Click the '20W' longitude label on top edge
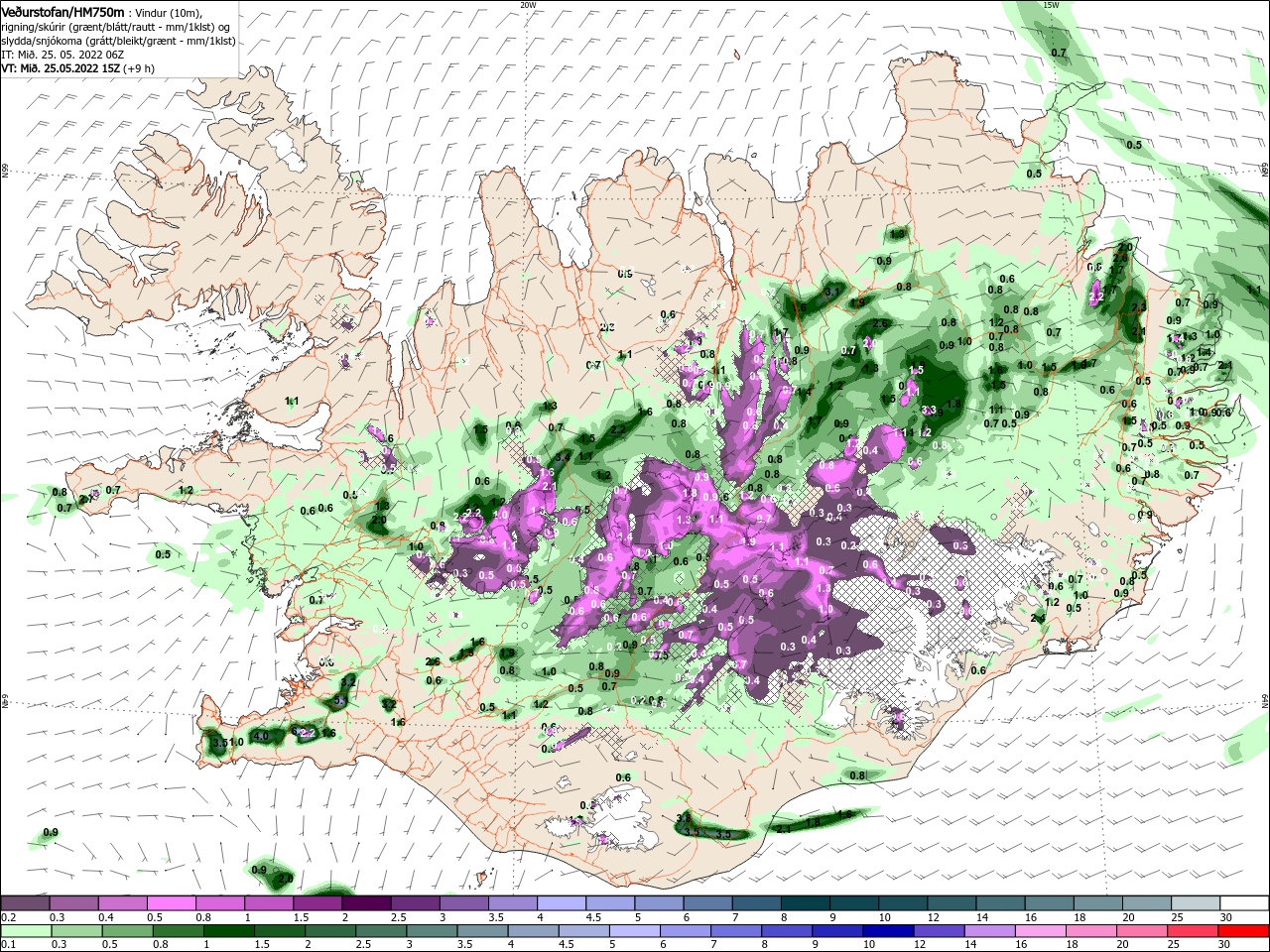The width and height of the screenshot is (1270, 952). 528,5
